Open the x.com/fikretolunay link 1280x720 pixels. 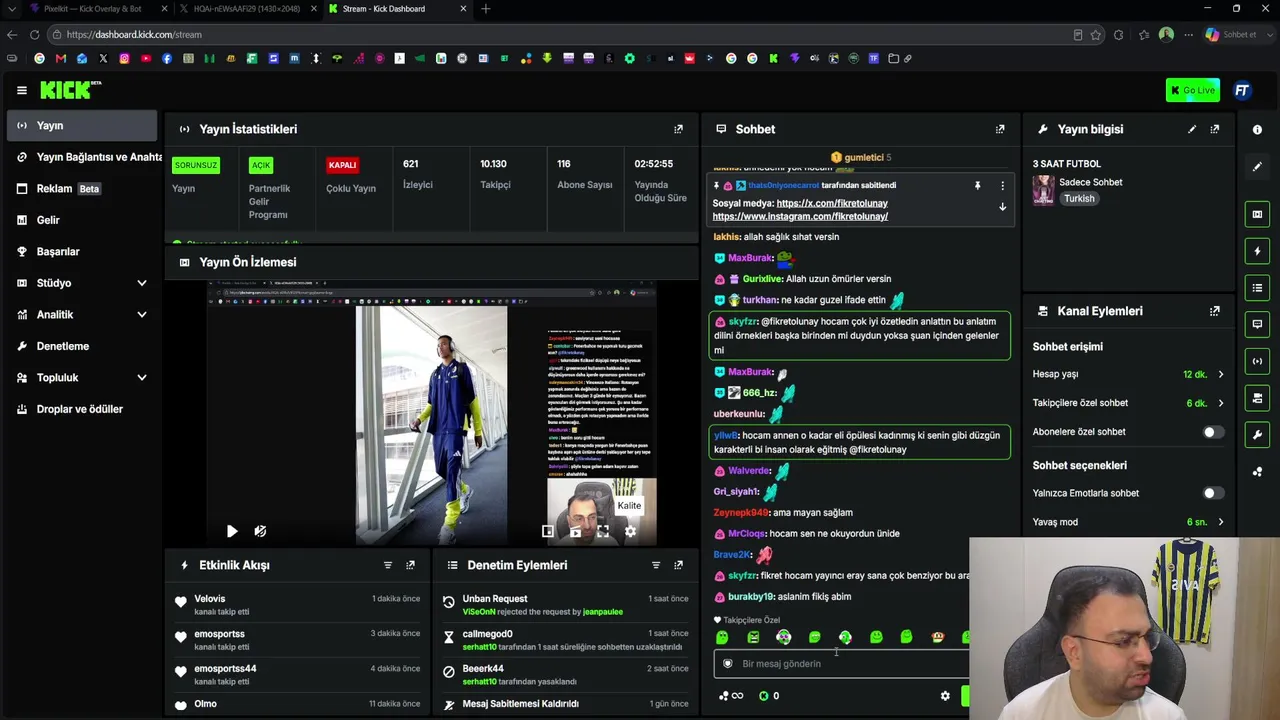click(832, 203)
